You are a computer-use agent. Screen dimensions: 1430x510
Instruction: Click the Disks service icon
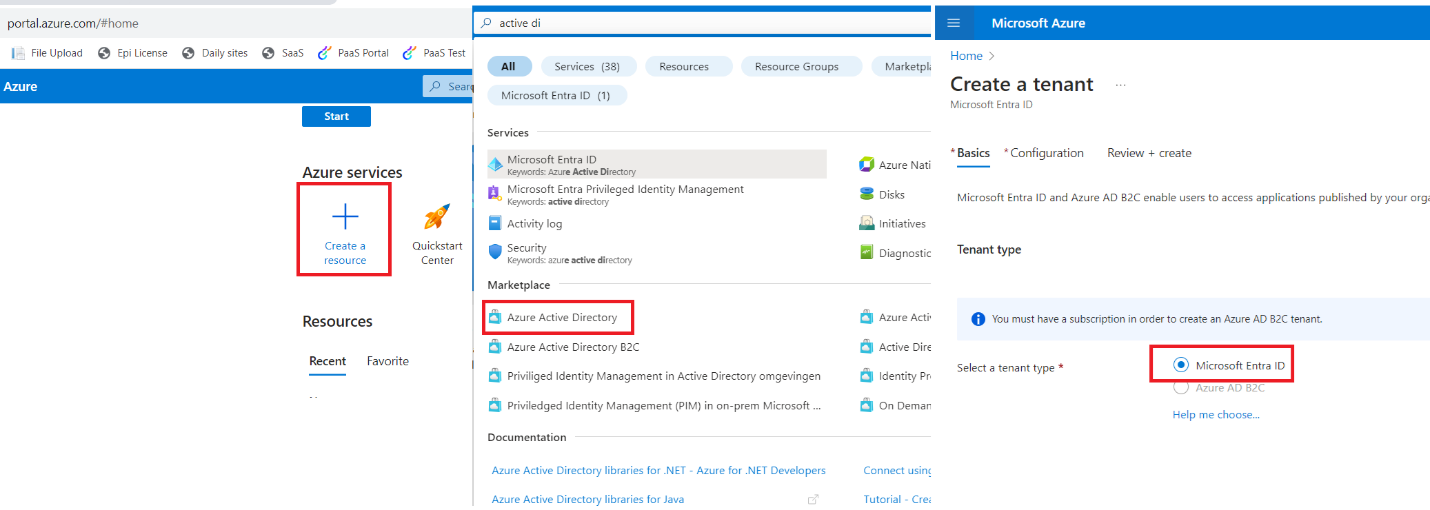(x=867, y=195)
